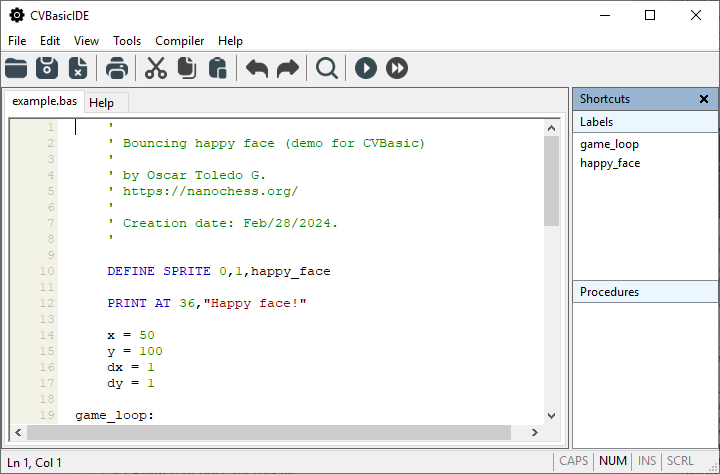This screenshot has width=720, height=474.
Task: Click line number 10 in the gutter
Action: point(47,271)
